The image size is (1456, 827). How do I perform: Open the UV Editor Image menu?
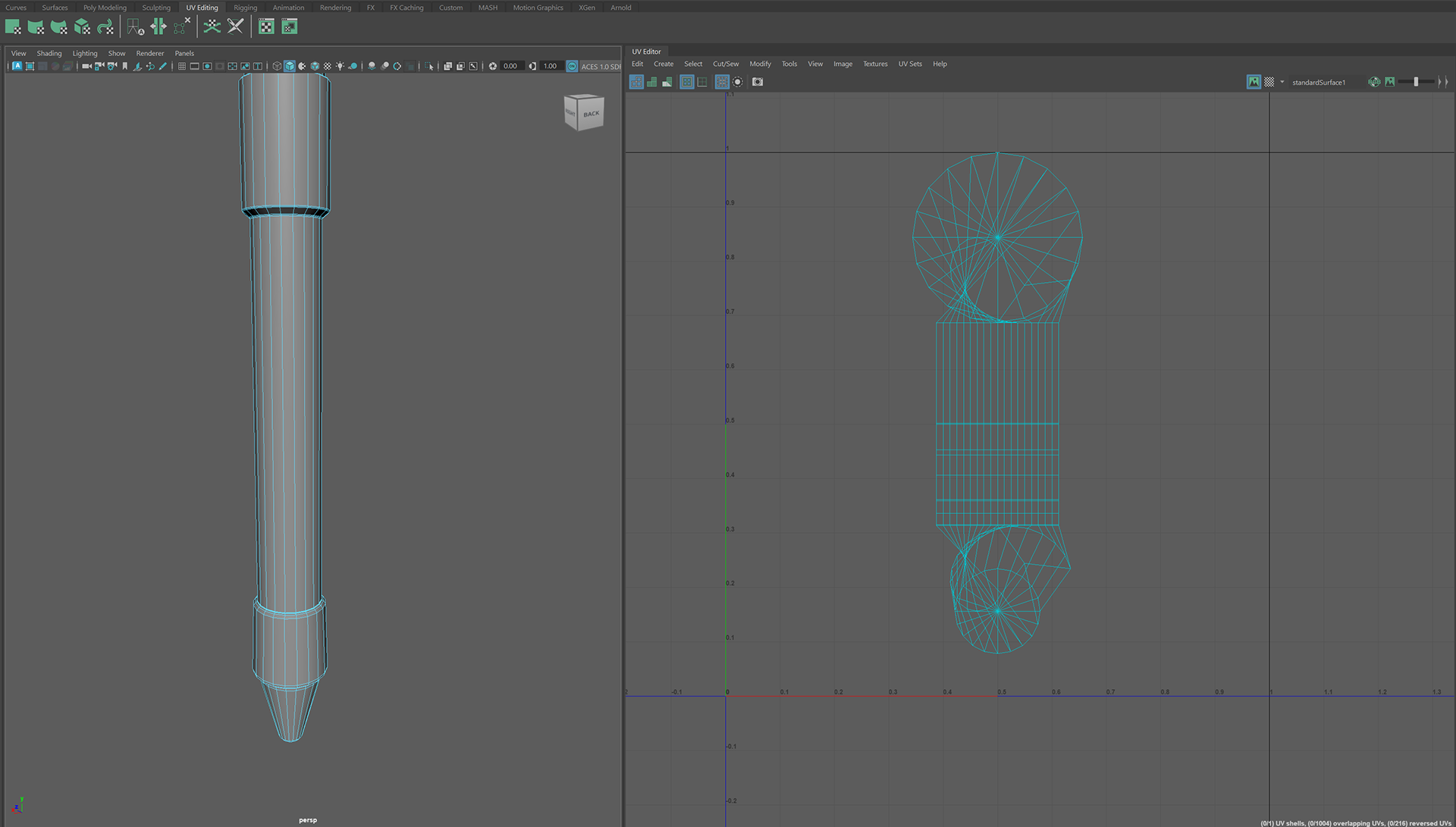coord(843,64)
